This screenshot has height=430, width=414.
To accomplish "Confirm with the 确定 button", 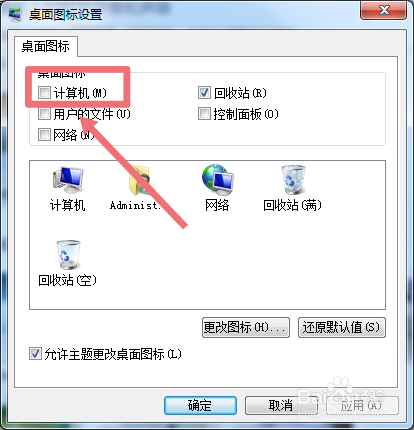I will tap(200, 405).
